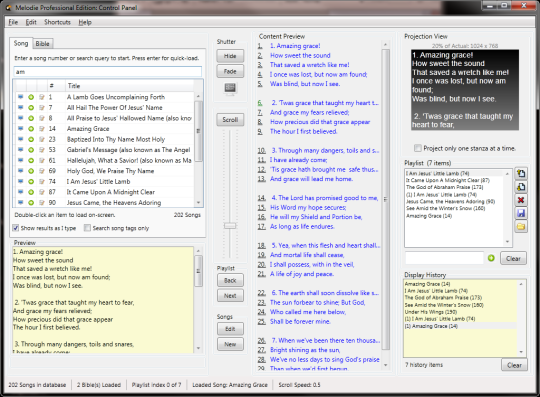The height and width of the screenshot is (397, 540).
Task: Click screen icon for Gabriel's Message row
Action: (x=21, y=150)
